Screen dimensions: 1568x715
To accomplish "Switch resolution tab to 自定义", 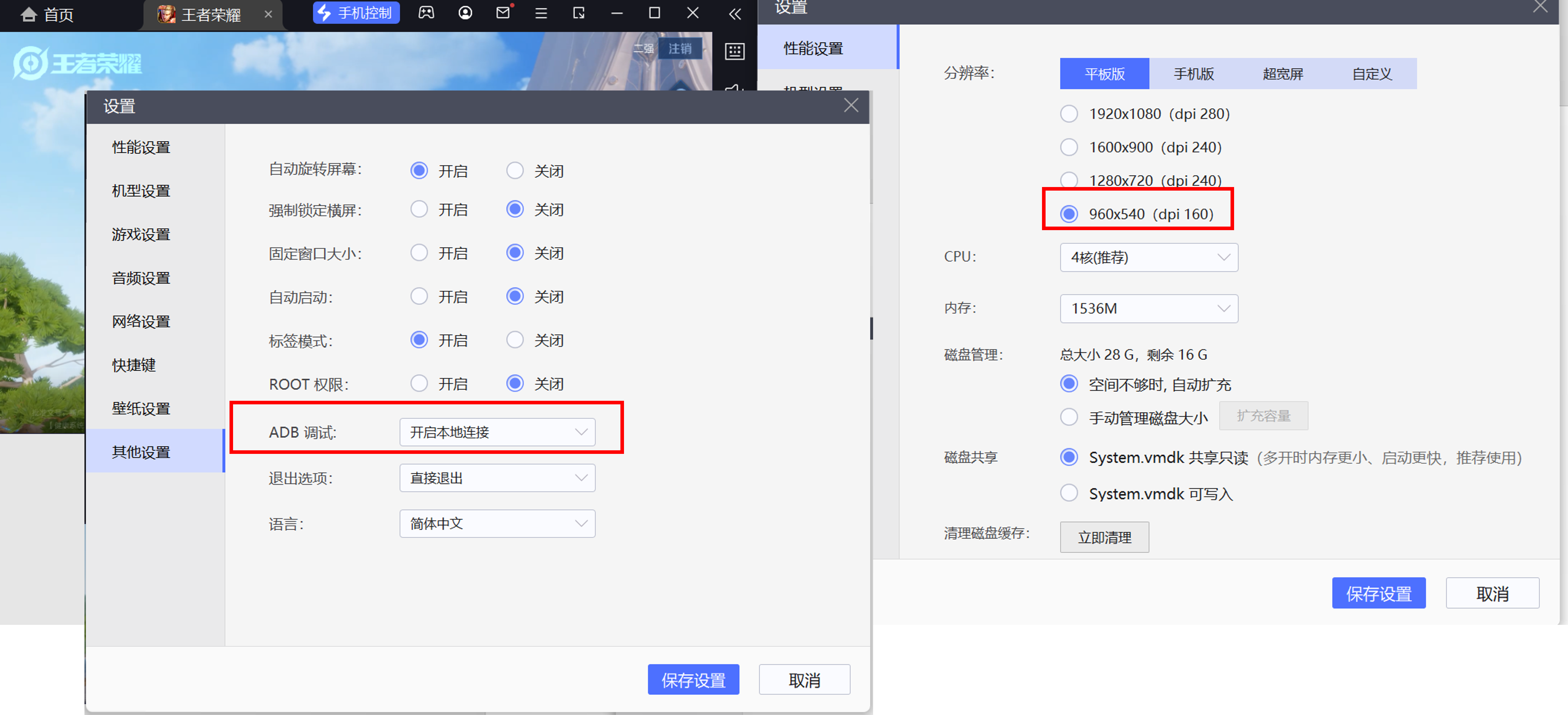I will pyautogui.click(x=1372, y=74).
